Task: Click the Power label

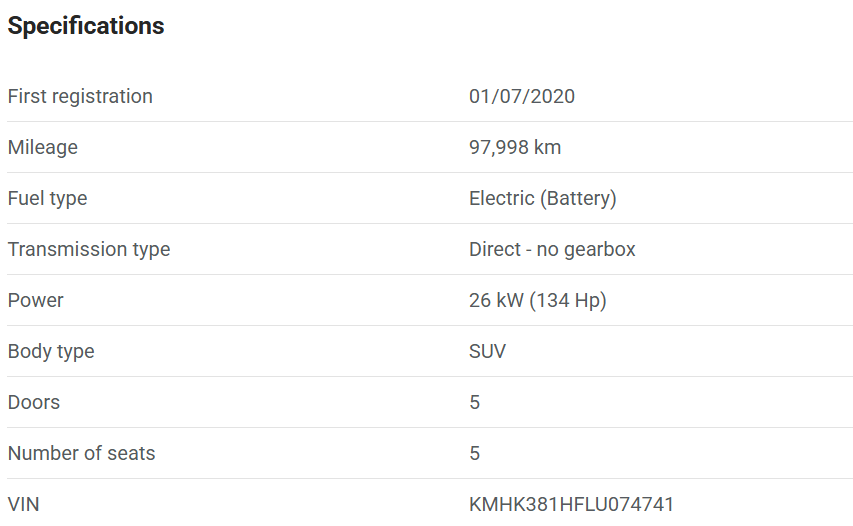Action: (x=36, y=301)
